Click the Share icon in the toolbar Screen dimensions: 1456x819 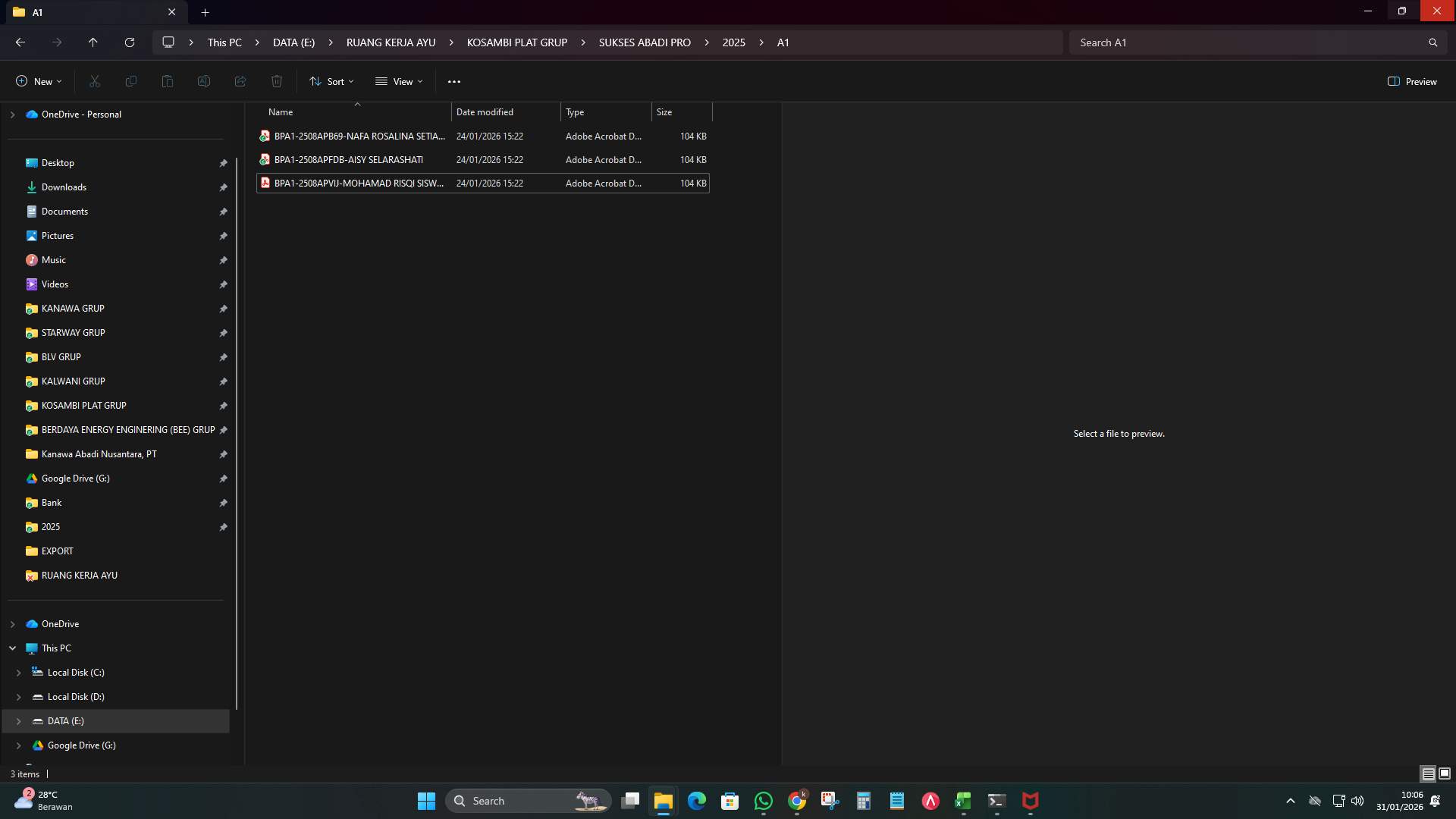click(240, 81)
